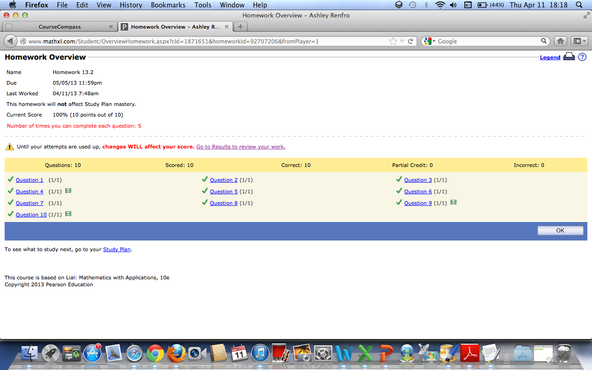Open Question 3 link
This screenshot has height=370, width=592.
click(418, 180)
